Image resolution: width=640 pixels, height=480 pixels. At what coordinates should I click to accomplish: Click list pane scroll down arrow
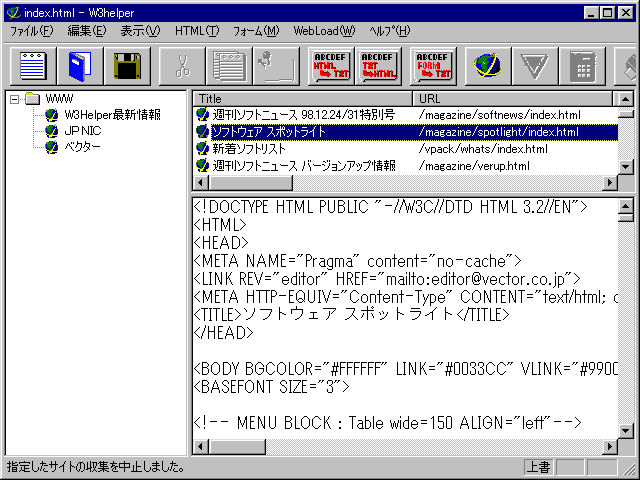[625, 167]
